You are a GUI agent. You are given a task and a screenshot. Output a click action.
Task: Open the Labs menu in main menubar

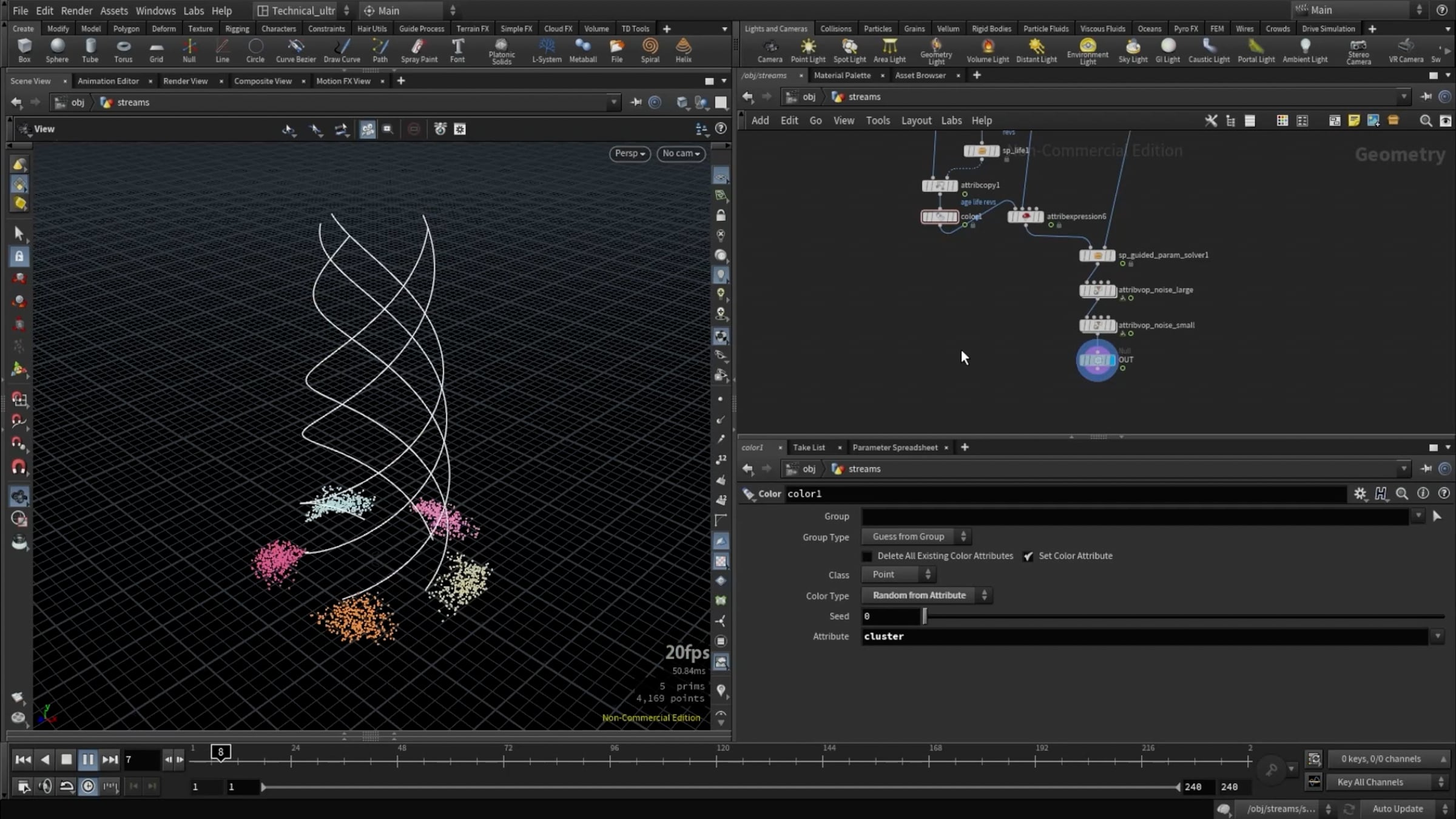point(194,10)
